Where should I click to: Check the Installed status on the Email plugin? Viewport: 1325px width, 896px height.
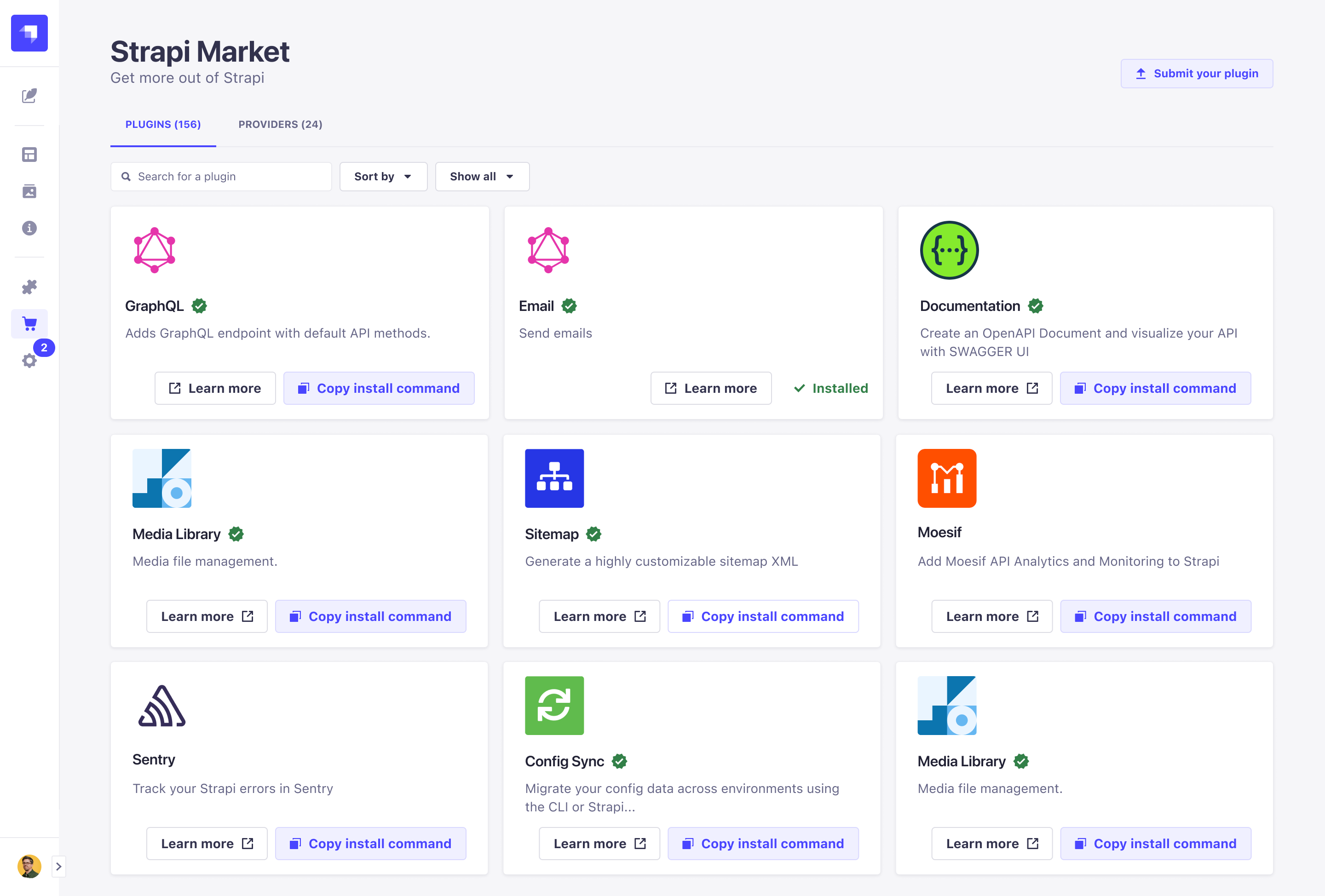(830, 388)
